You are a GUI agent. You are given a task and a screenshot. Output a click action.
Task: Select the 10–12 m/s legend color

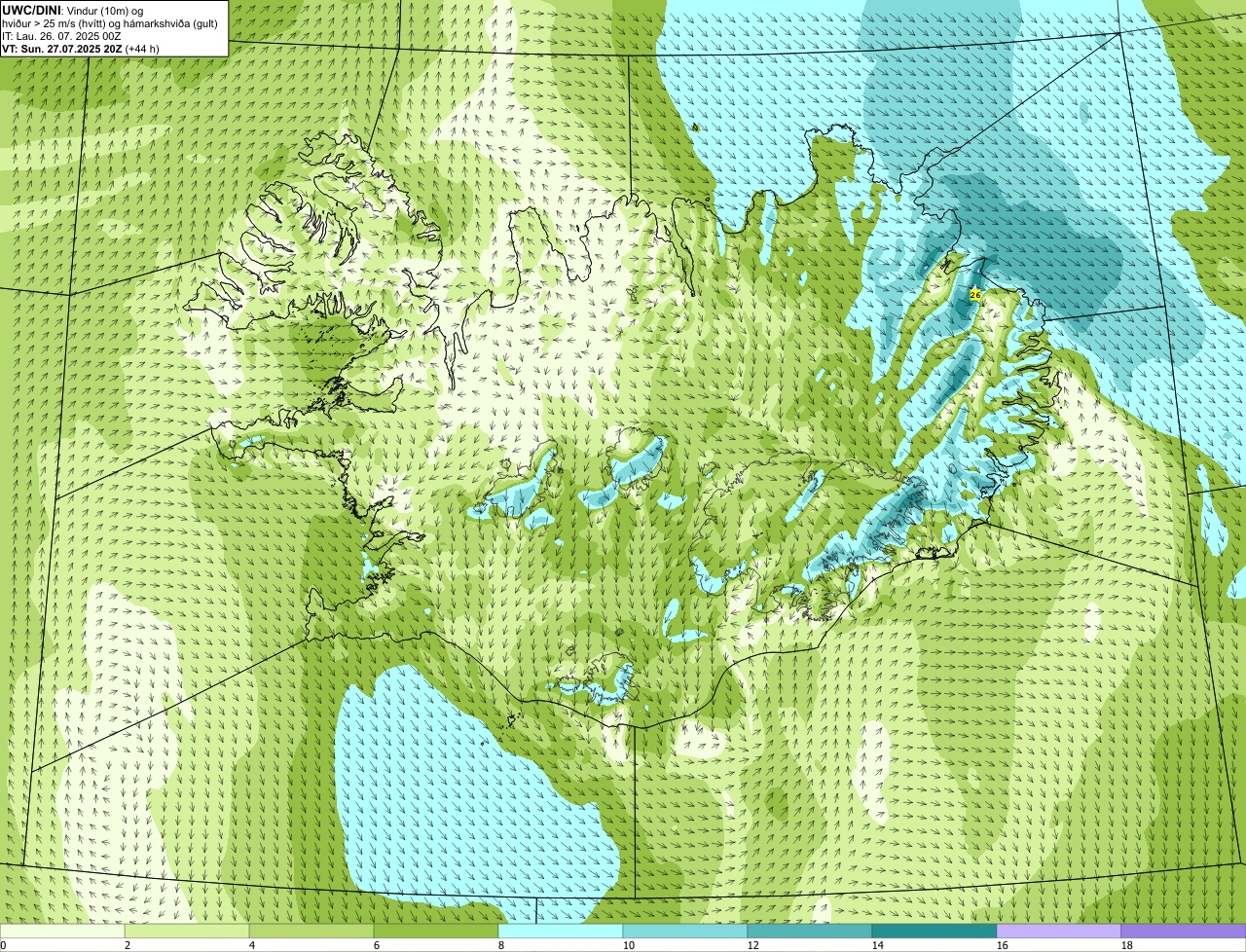pos(685,931)
